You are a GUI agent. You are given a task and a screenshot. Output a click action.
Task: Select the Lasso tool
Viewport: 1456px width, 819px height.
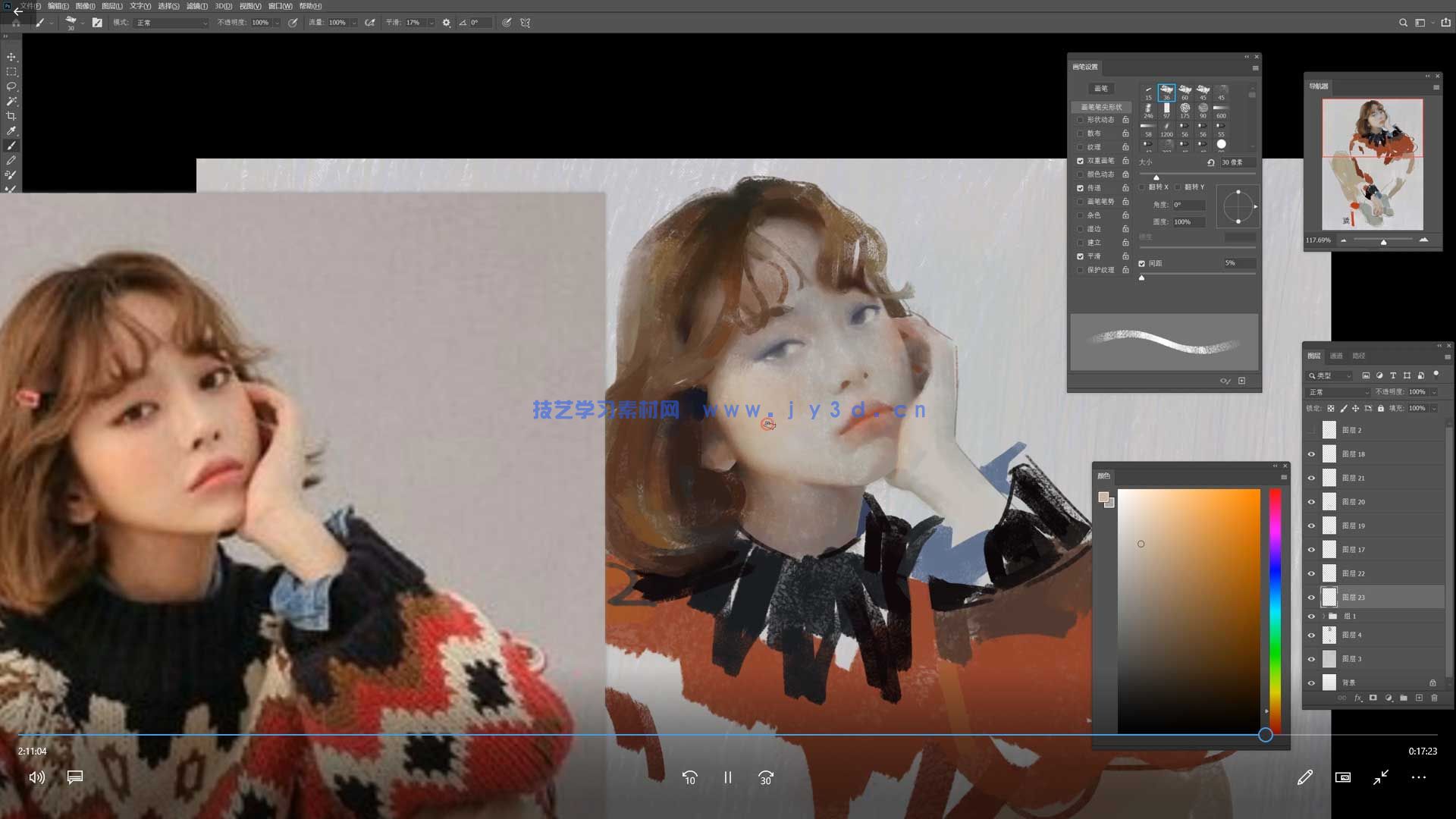pyautogui.click(x=11, y=86)
